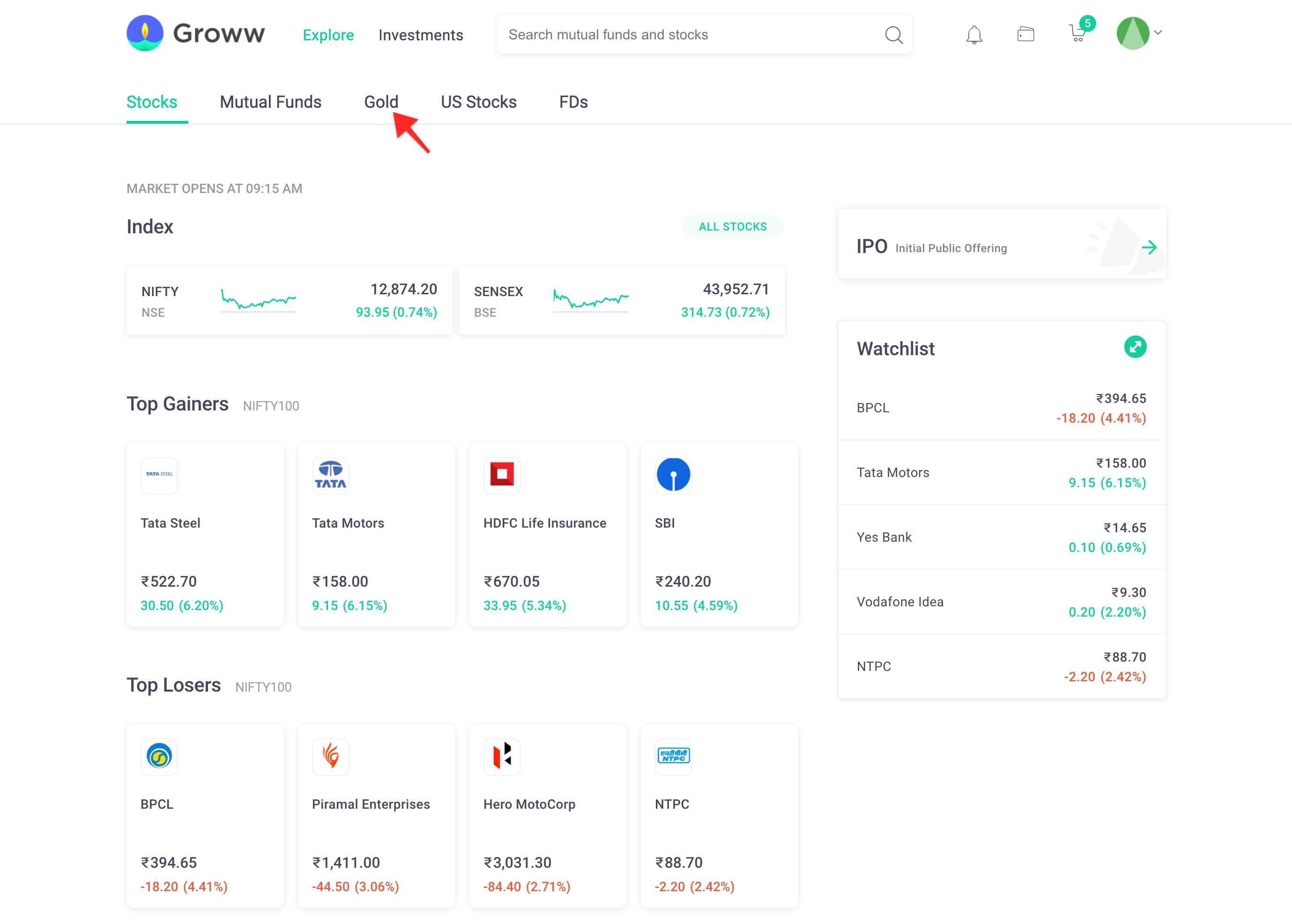This screenshot has width=1292, height=924.
Task: Open the wallet icon
Action: [x=1025, y=34]
